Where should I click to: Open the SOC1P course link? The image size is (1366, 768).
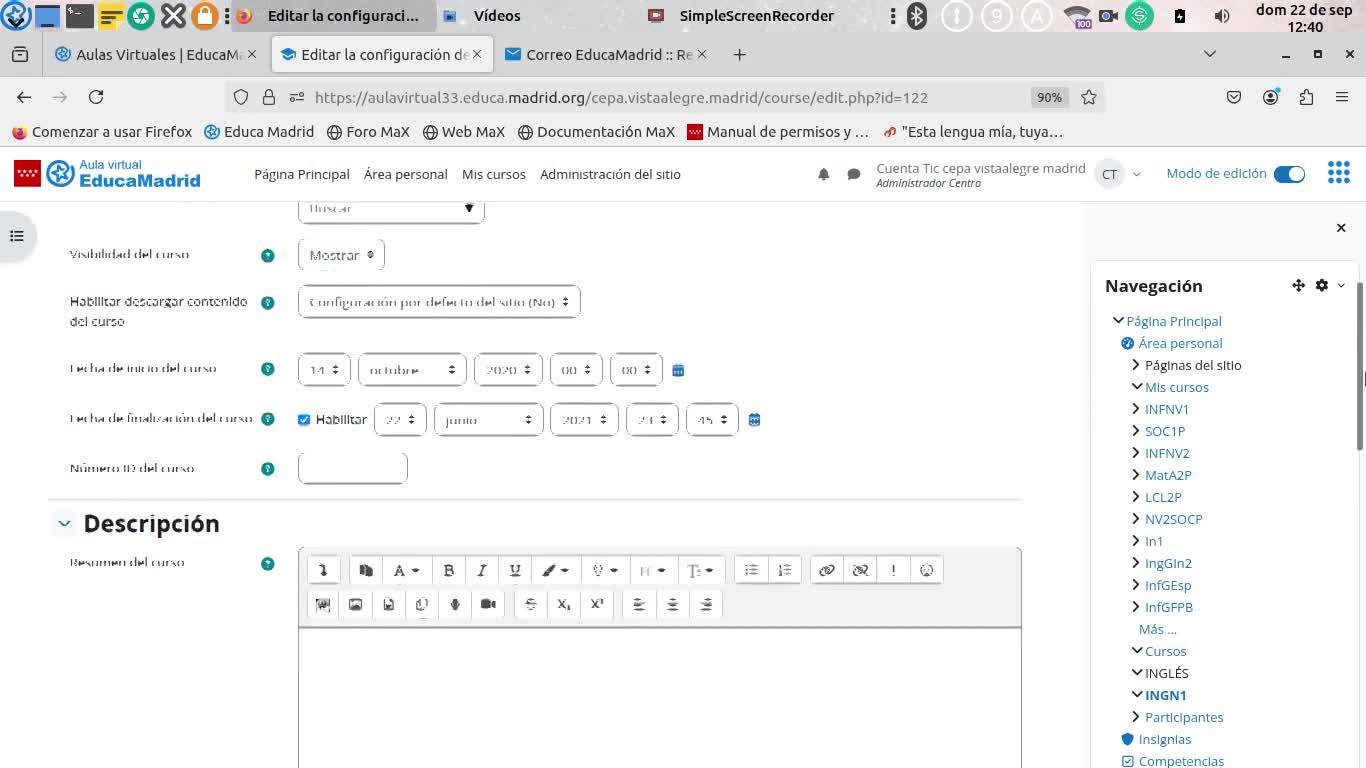tap(1165, 431)
